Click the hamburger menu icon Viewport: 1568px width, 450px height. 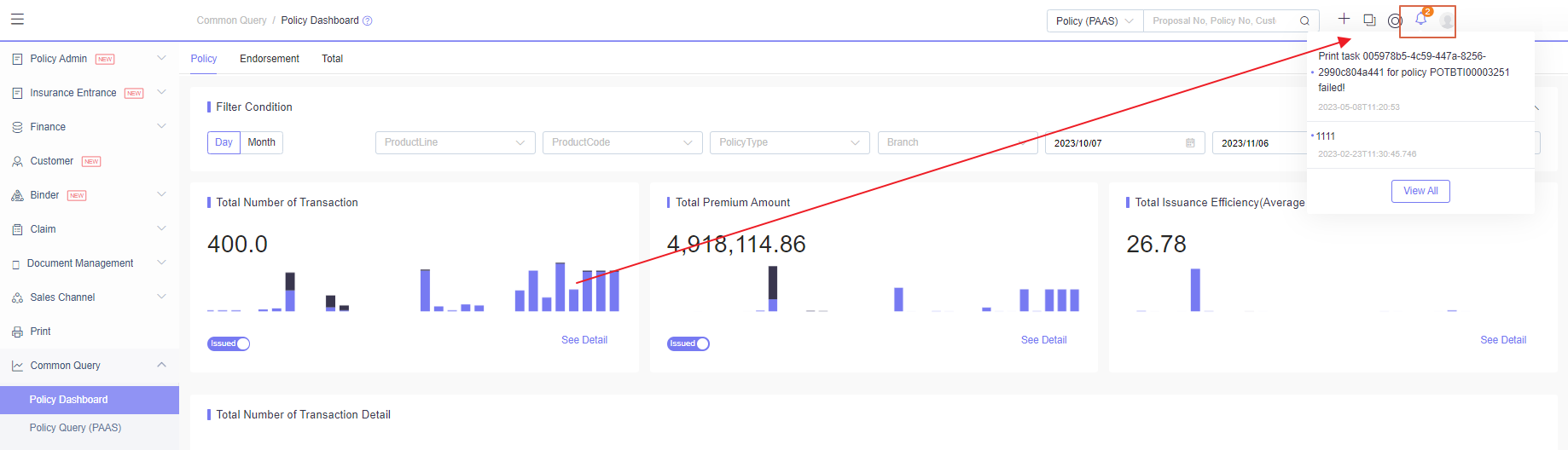point(17,20)
